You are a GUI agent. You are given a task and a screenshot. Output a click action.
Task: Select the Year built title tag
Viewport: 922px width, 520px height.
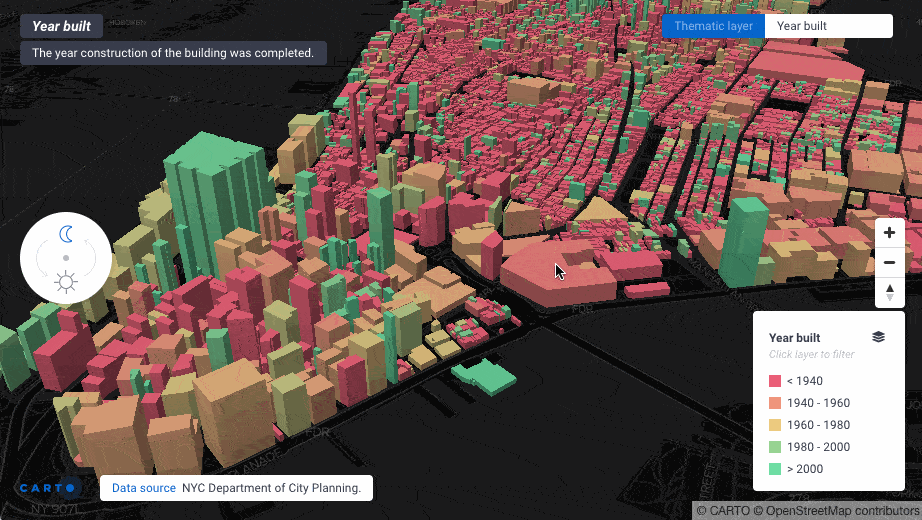pos(61,27)
